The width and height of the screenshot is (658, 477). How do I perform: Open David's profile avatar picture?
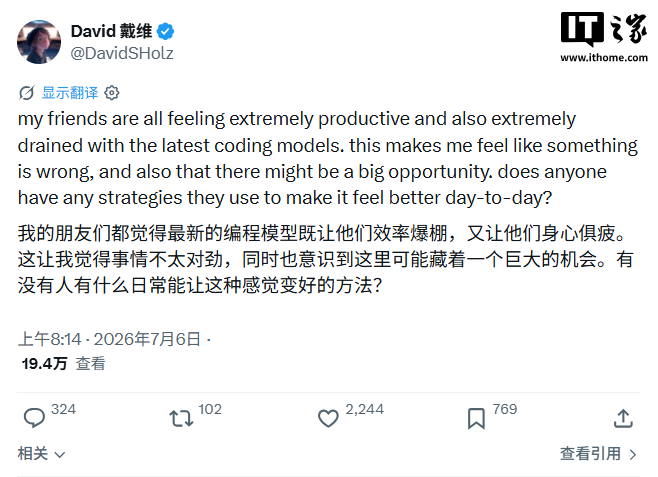pyautogui.click(x=39, y=42)
